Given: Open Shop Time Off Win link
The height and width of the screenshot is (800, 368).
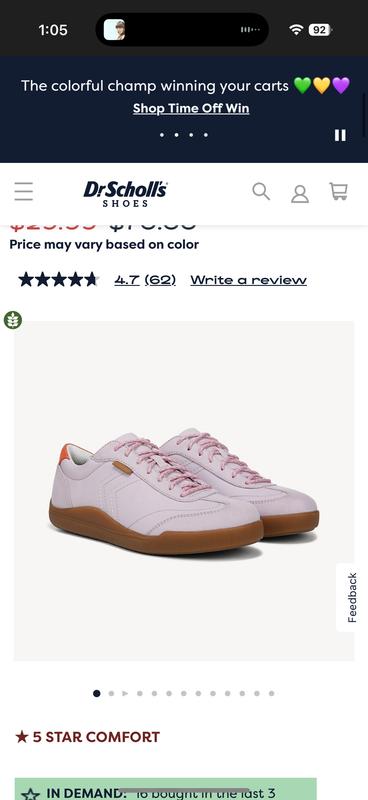Looking at the screenshot, I should point(191,108).
